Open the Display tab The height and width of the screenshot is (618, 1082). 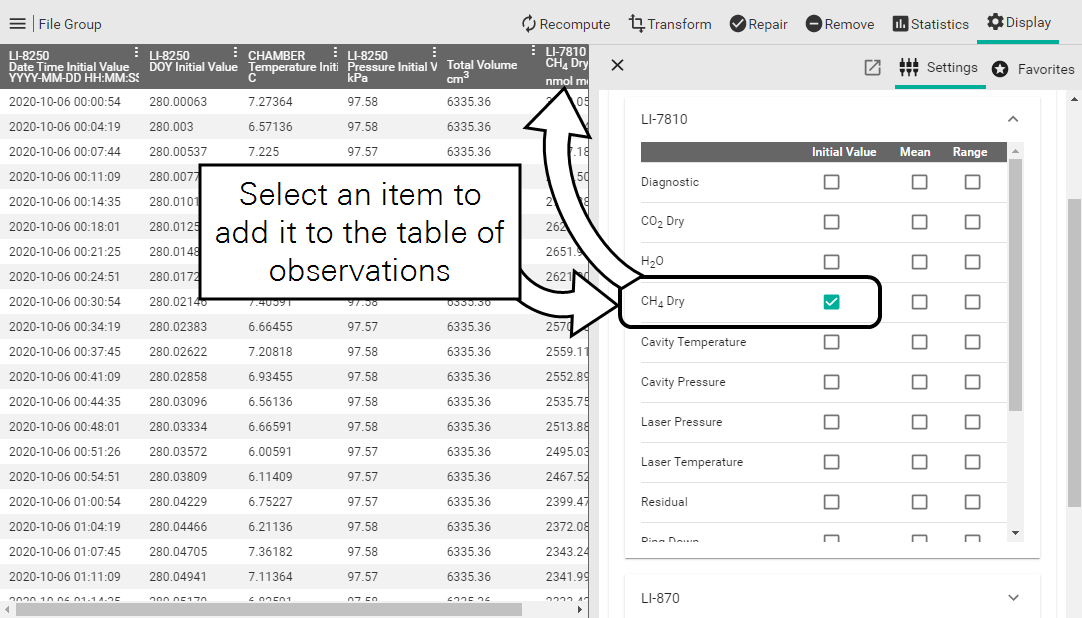pyautogui.click(x=1019, y=23)
